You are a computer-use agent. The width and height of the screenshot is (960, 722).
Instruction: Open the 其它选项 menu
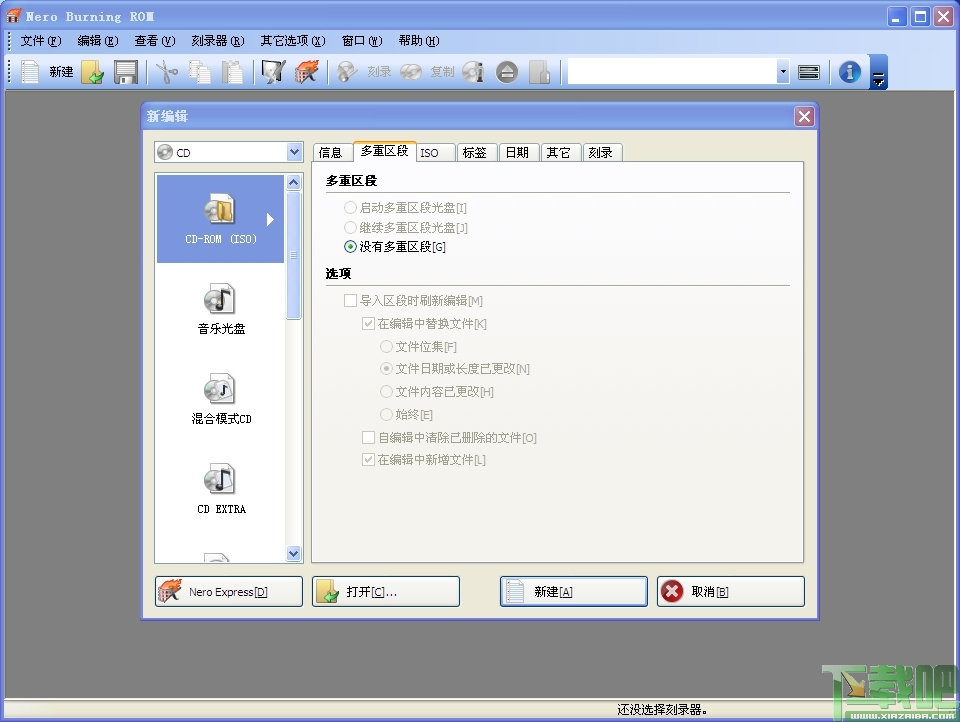pyautogui.click(x=293, y=41)
